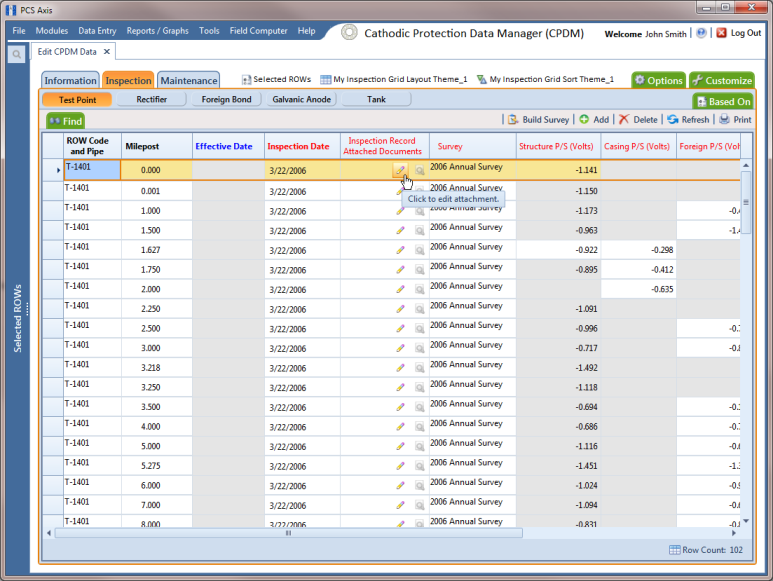Open the File menu
773x581 pixels.
19,31
